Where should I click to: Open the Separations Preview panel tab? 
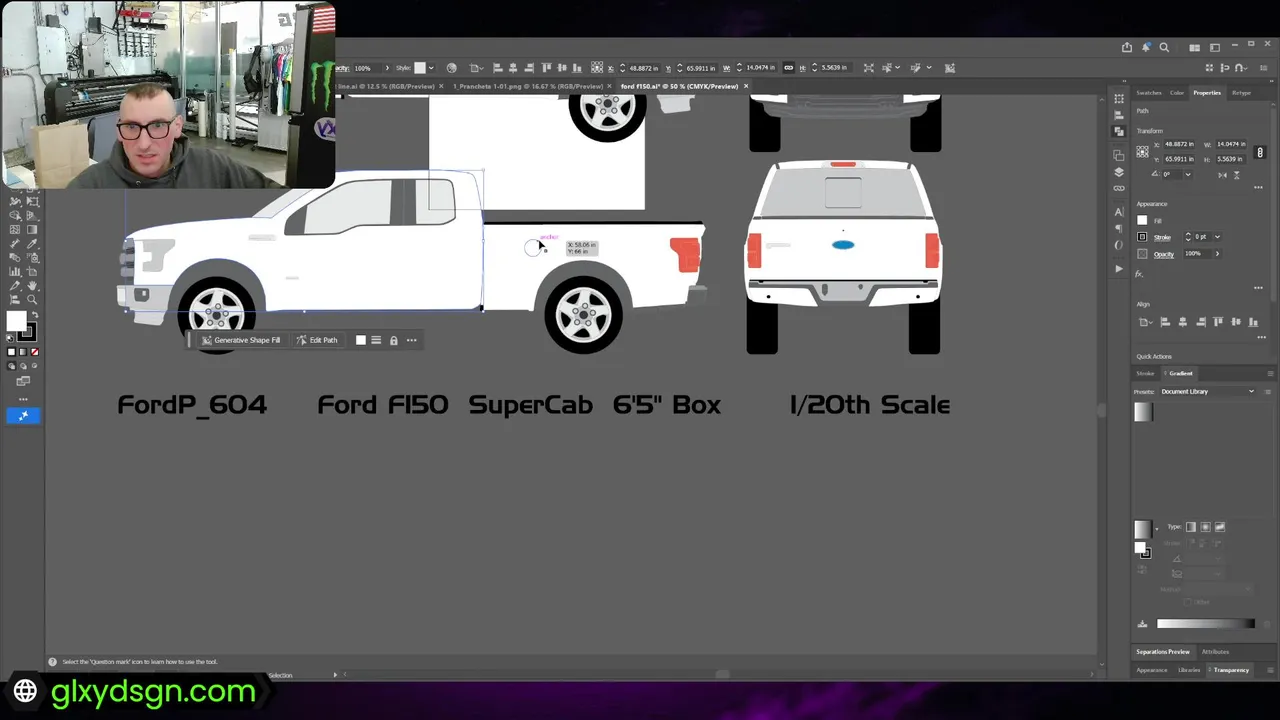click(x=1163, y=652)
